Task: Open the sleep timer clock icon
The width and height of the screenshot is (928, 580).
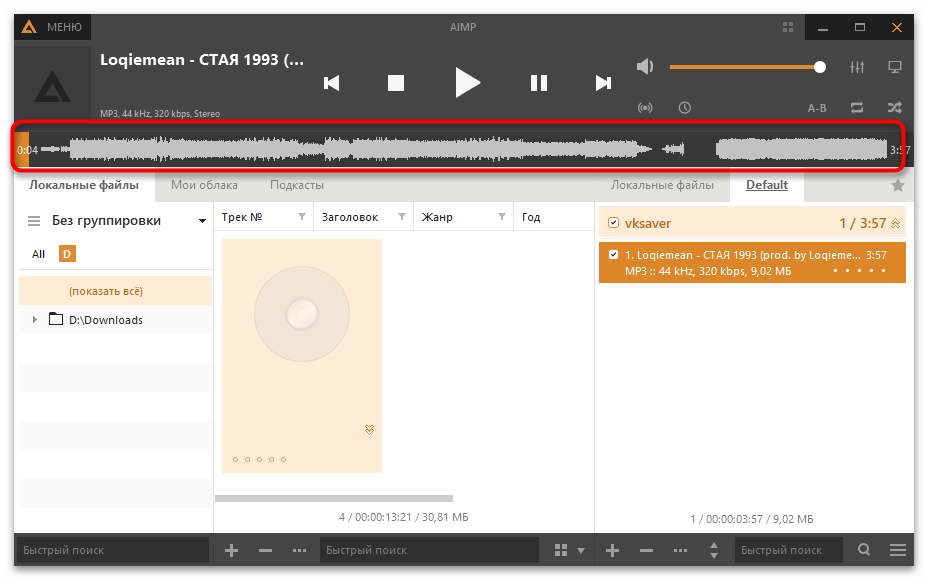Action: pos(685,107)
